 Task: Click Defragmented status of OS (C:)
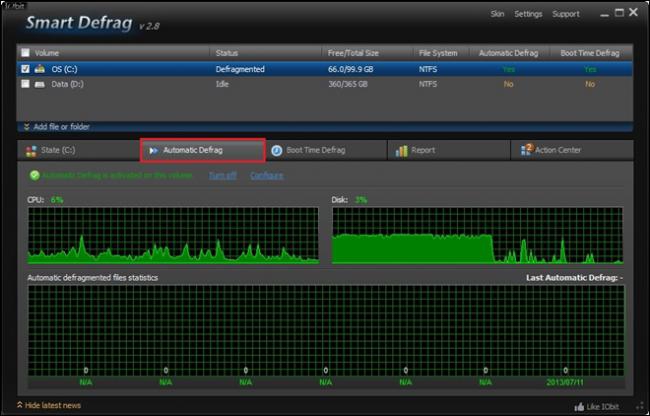click(240, 69)
